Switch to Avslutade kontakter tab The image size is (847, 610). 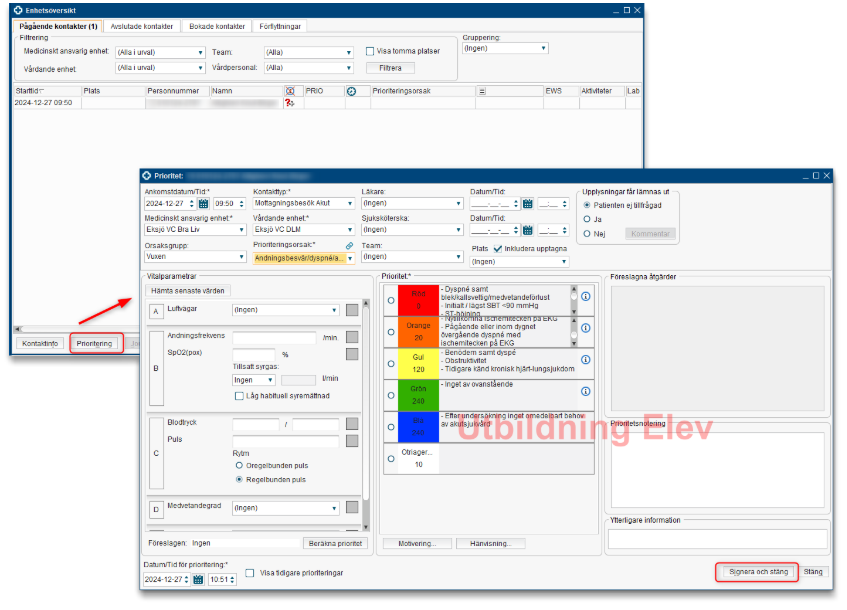pyautogui.click(x=142, y=27)
